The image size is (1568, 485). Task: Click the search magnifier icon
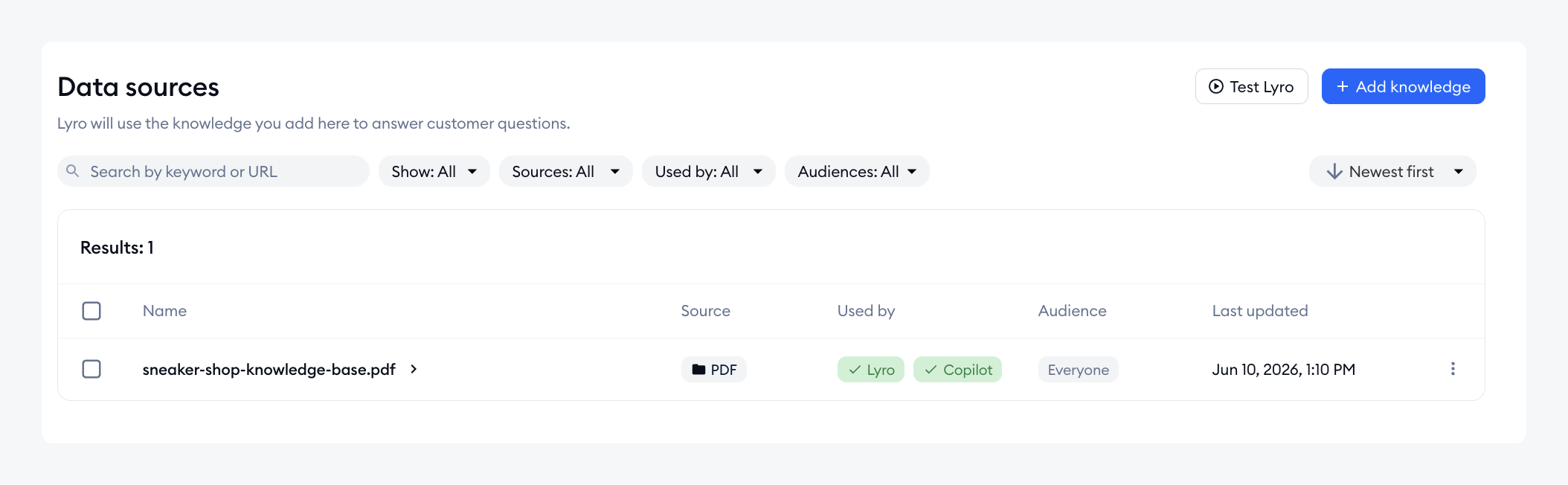tap(73, 171)
